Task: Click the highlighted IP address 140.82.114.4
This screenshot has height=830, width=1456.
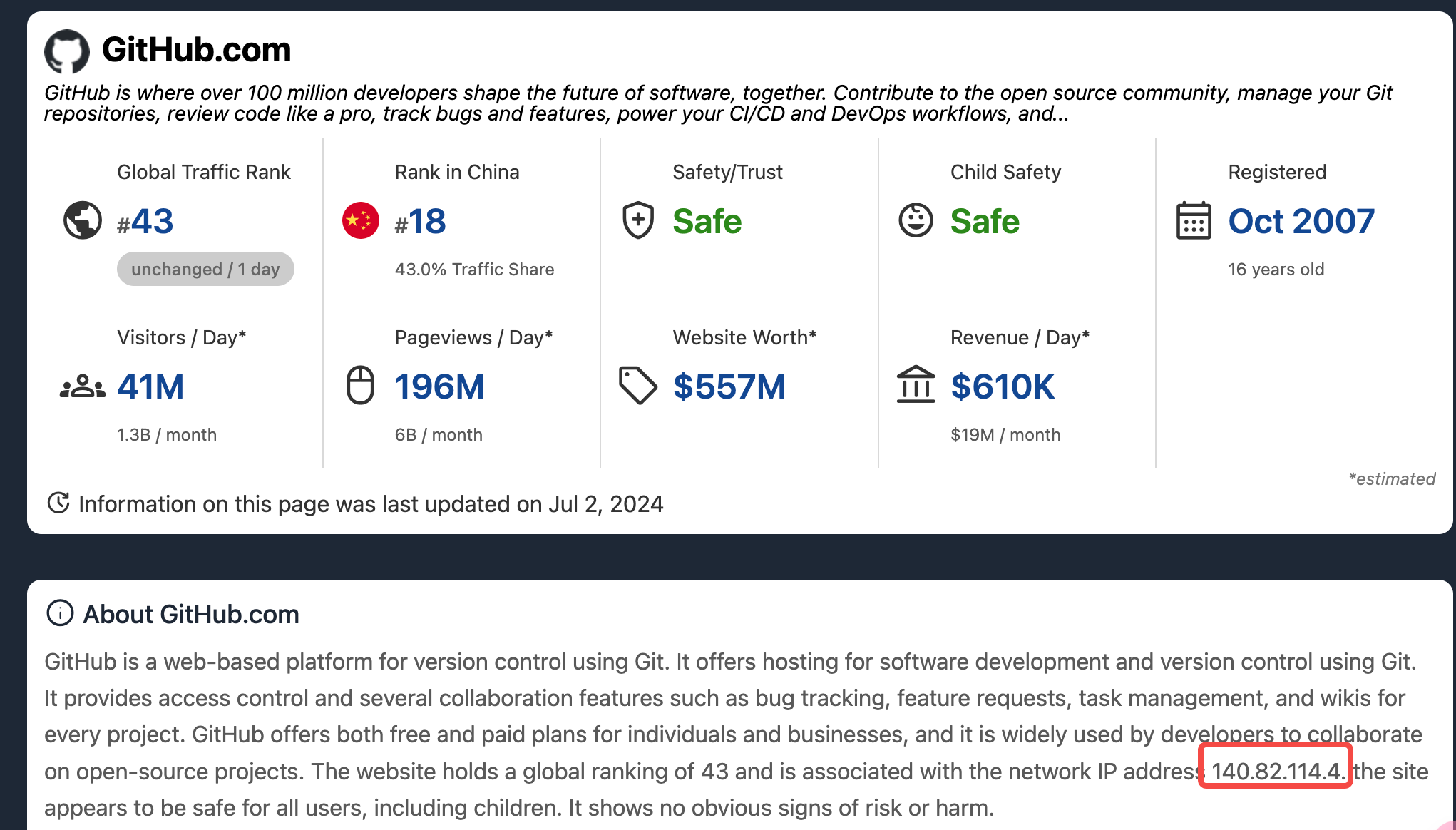Action: 1276,771
